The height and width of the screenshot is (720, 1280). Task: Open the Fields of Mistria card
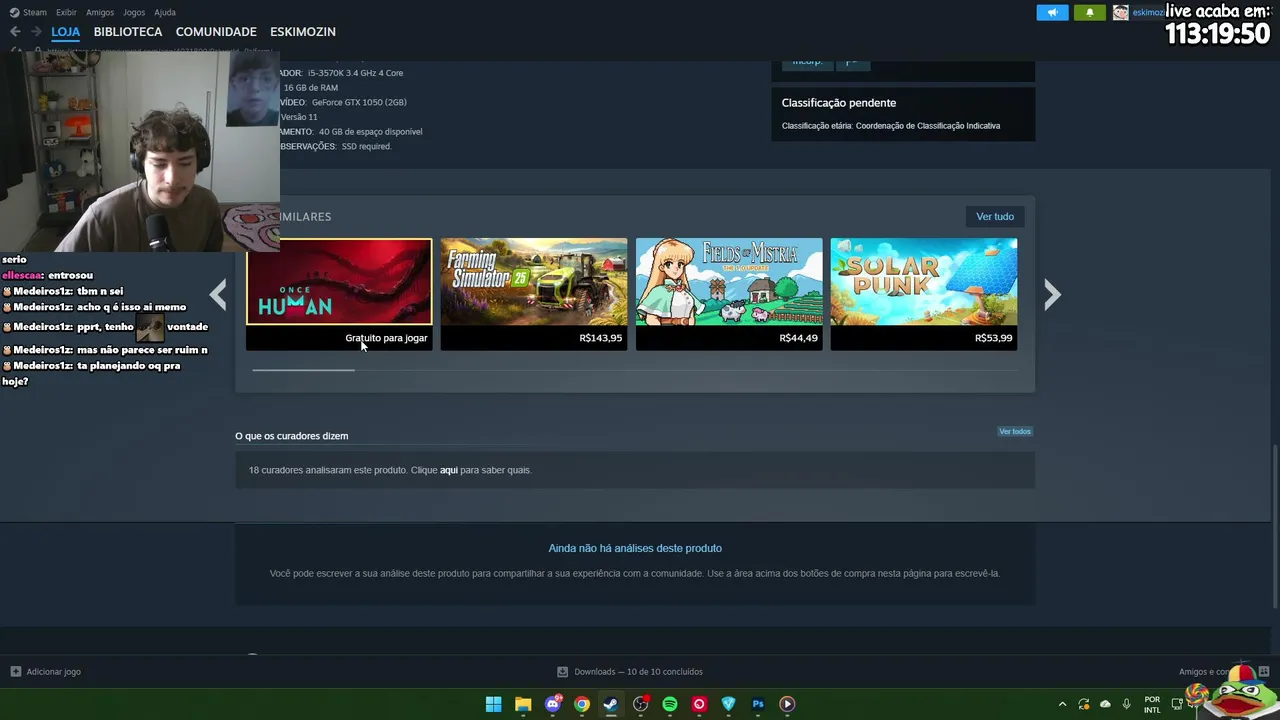(729, 294)
